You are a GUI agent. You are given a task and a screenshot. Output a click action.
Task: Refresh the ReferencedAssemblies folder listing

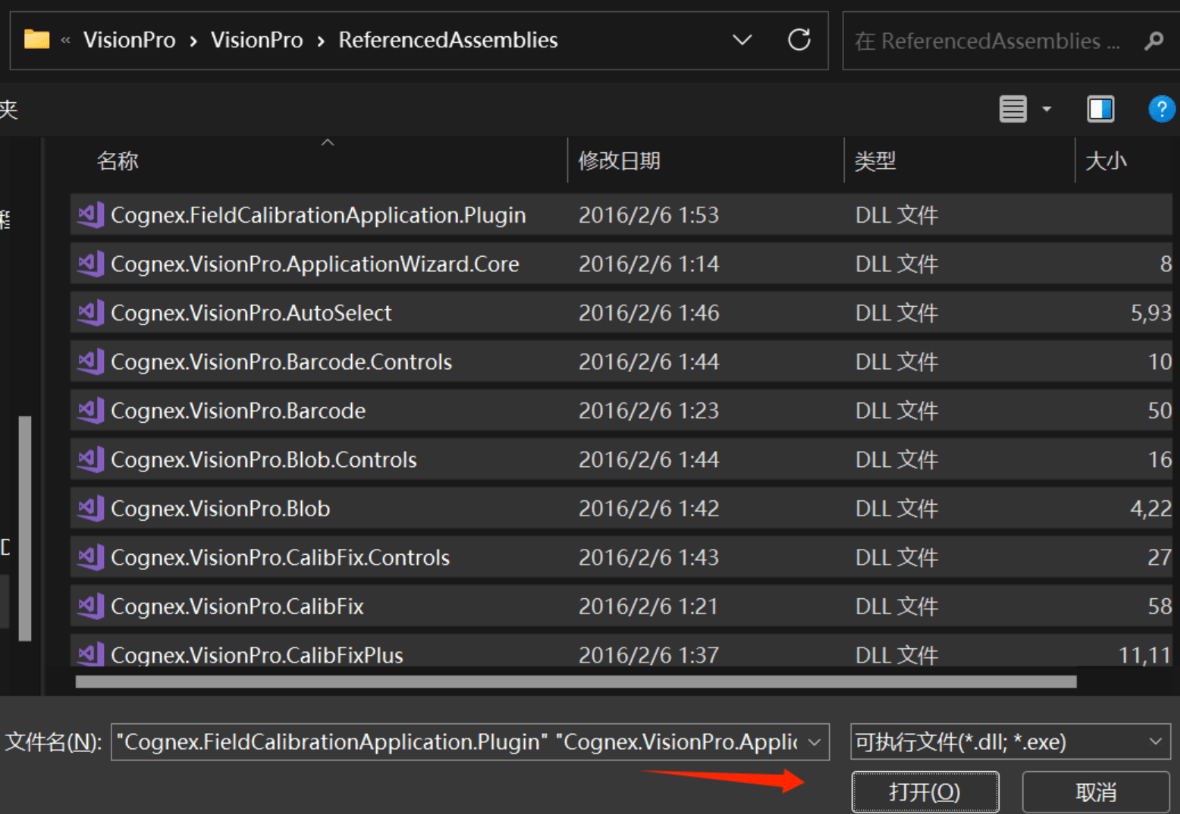coord(798,40)
